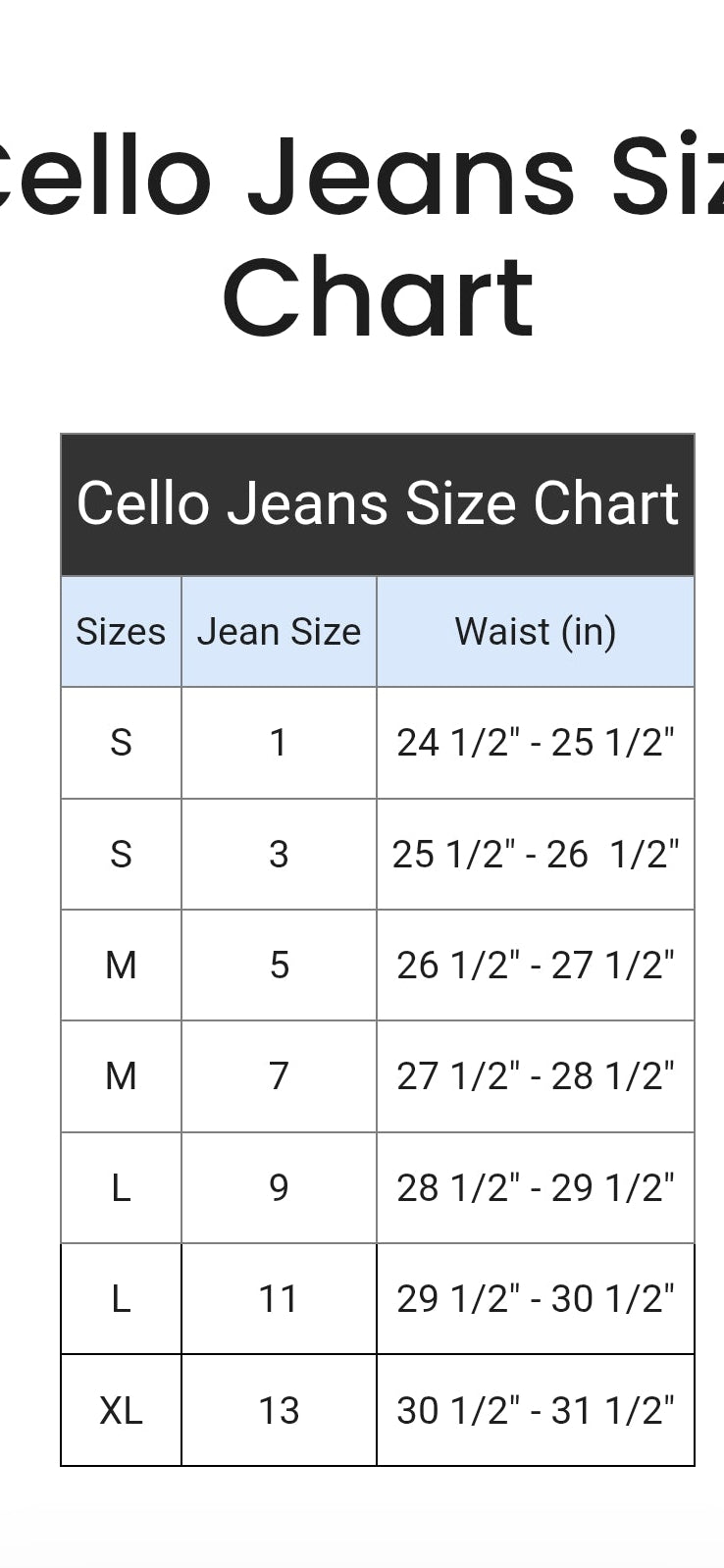
Task: Click the XL size cell
Action: (x=121, y=1411)
